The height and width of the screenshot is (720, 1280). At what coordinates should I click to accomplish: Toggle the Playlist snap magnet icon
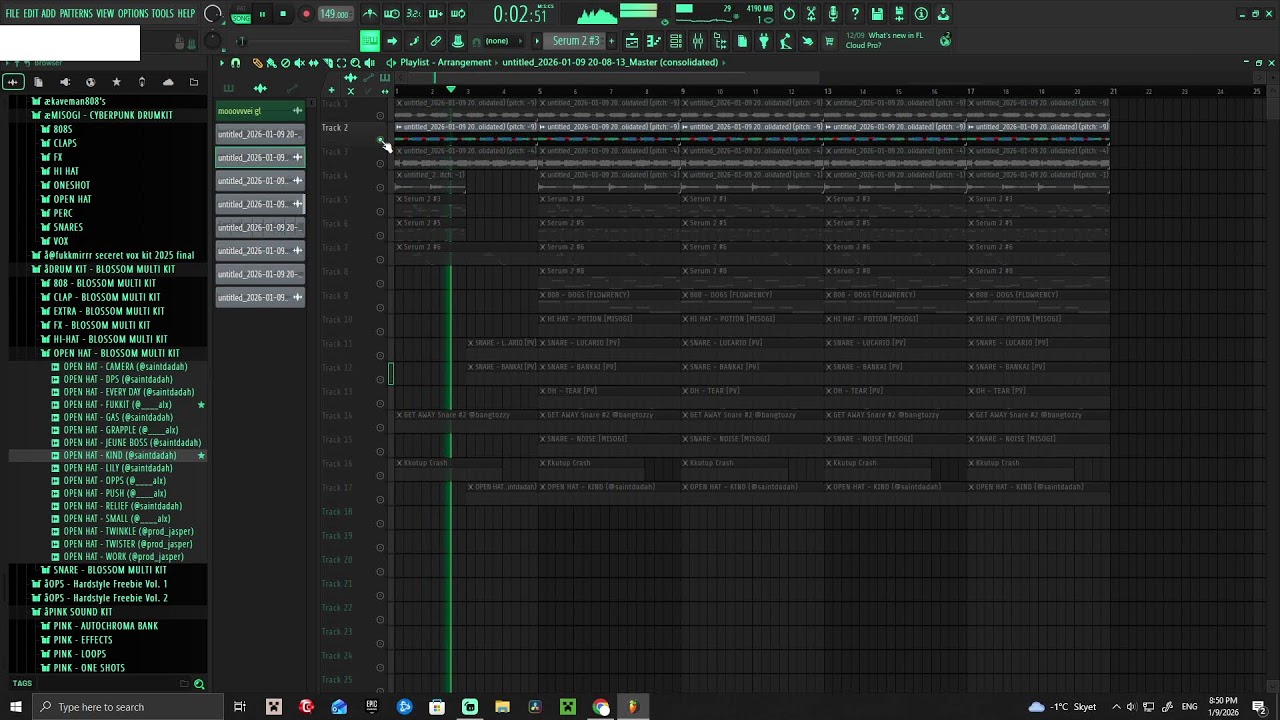[x=235, y=62]
